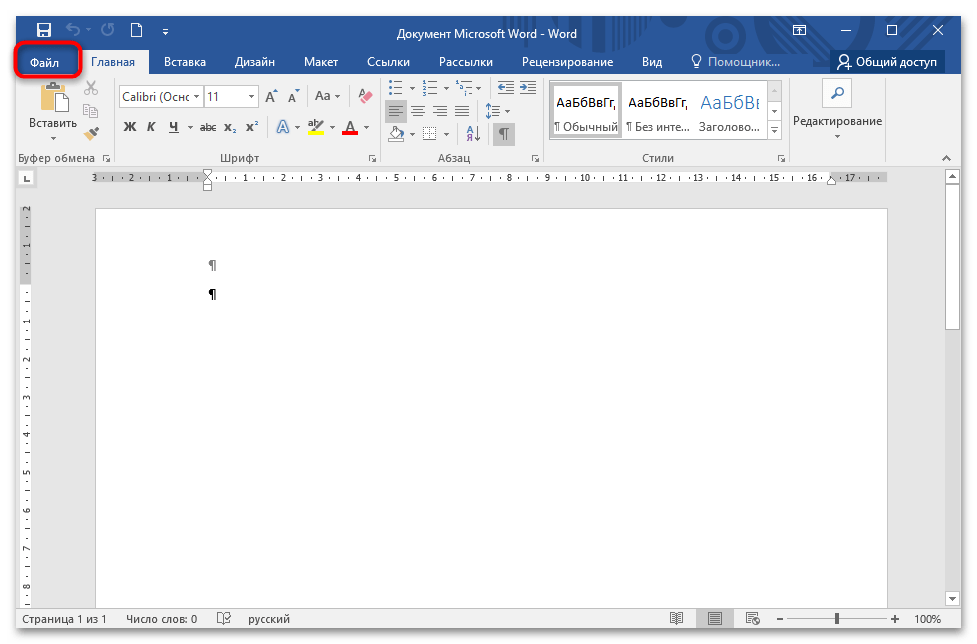Apply the Заголовок heading style
The width and height of the screenshot is (977, 644).
[x=730, y=112]
